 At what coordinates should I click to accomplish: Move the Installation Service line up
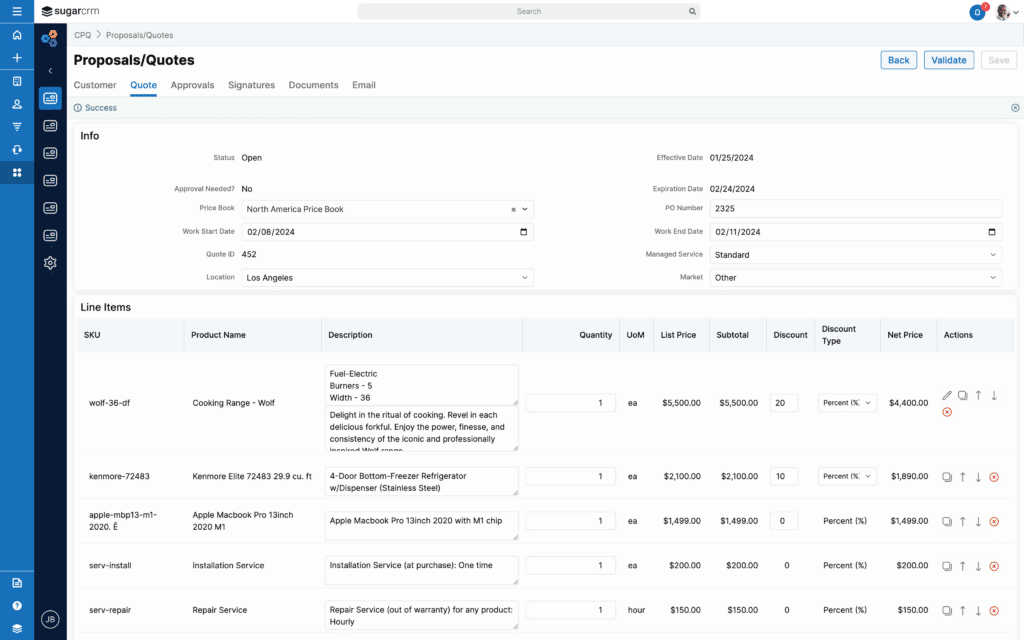click(x=963, y=566)
